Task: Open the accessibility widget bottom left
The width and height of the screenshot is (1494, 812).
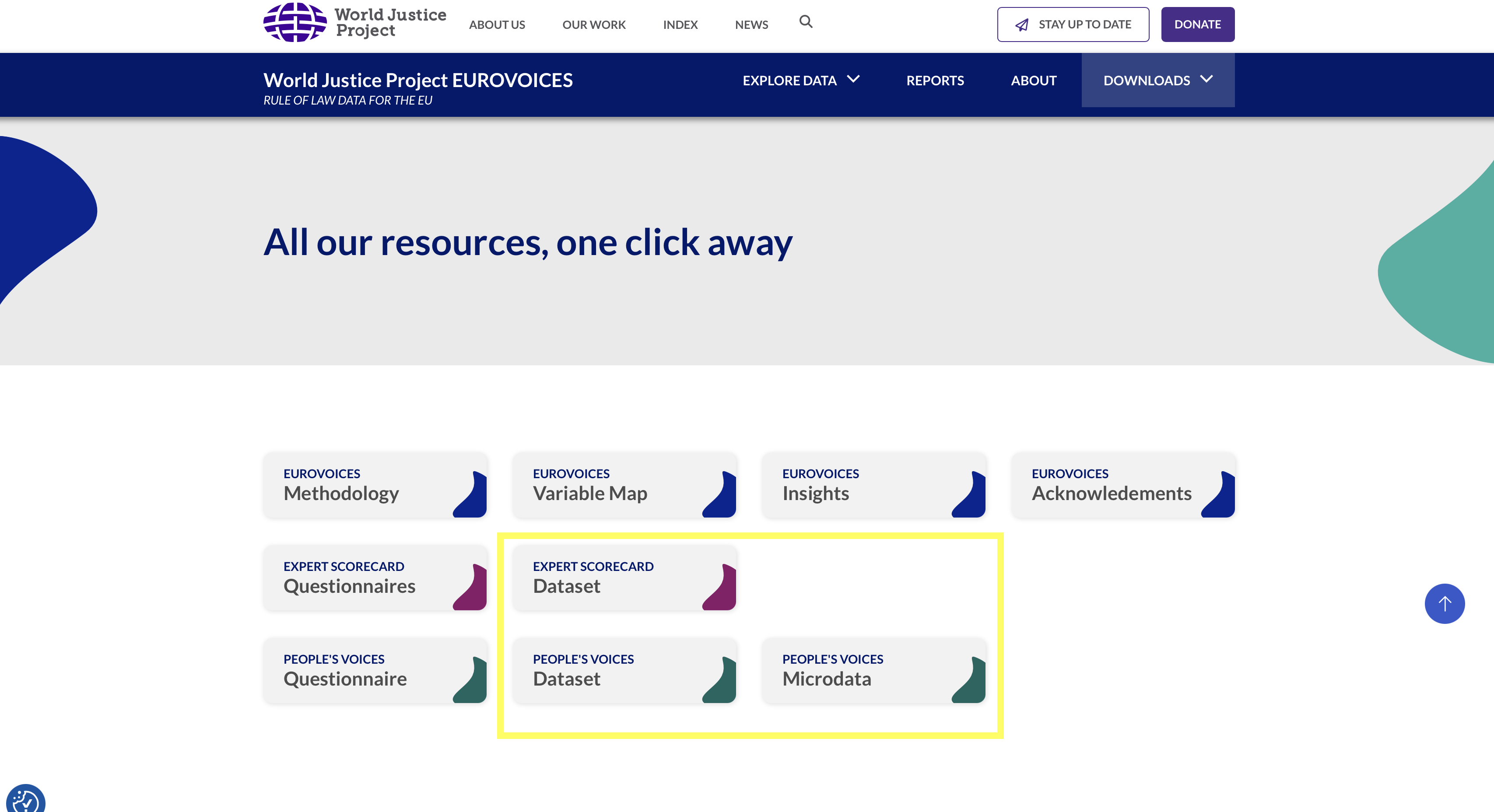Action: coord(25,799)
